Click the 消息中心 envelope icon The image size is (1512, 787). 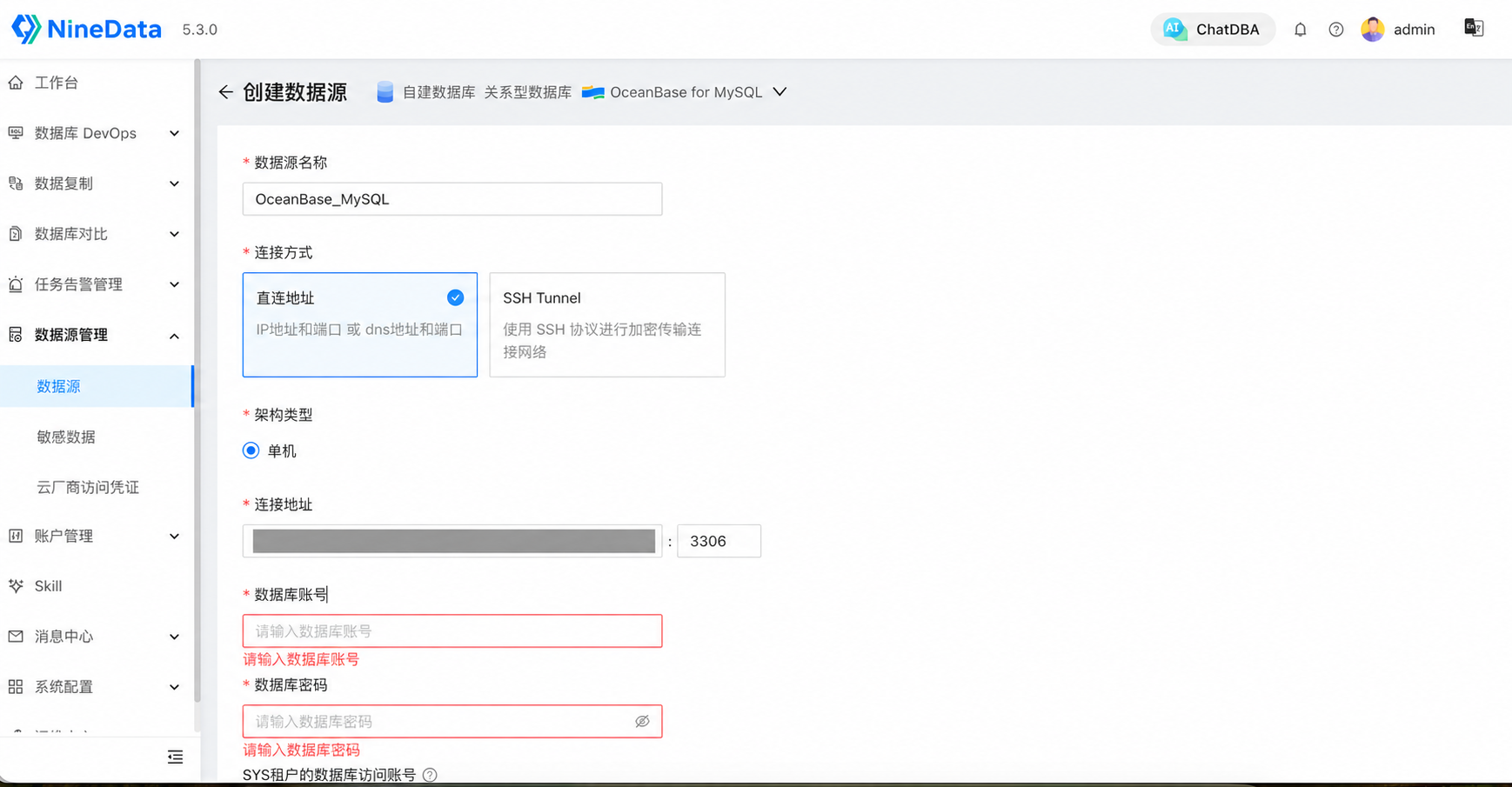[x=16, y=637]
